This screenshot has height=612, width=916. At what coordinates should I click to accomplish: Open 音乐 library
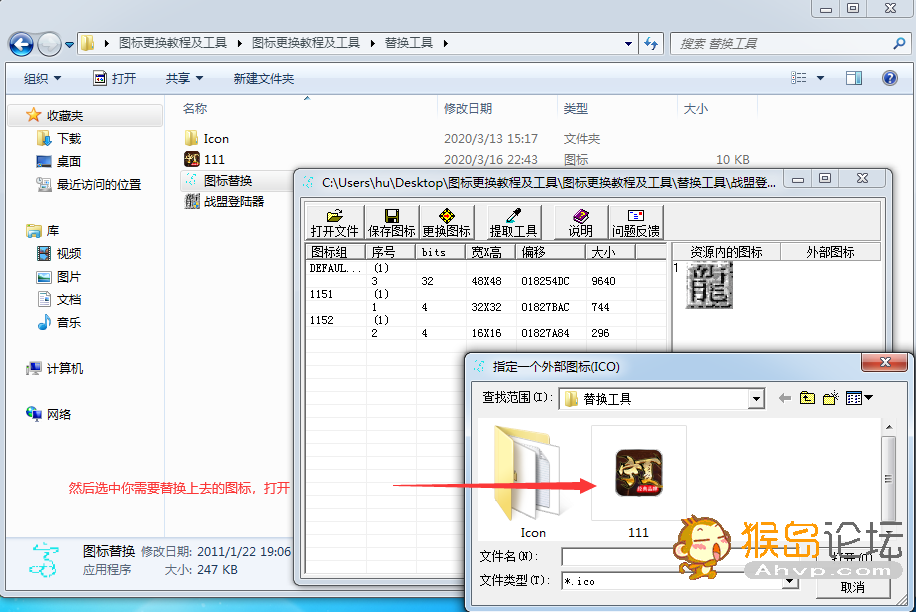69,322
